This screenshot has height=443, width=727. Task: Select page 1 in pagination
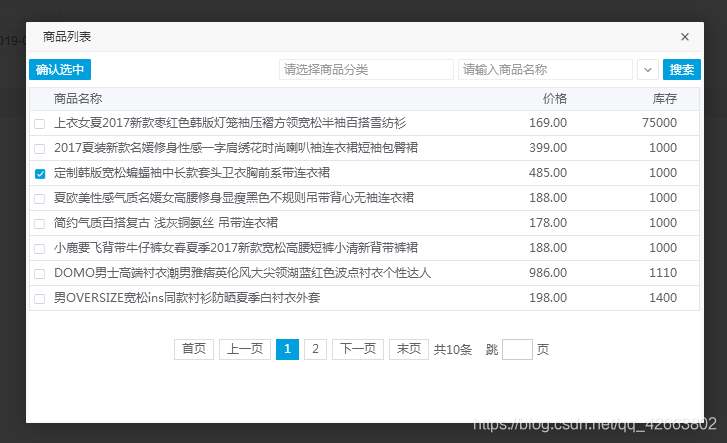point(287,349)
